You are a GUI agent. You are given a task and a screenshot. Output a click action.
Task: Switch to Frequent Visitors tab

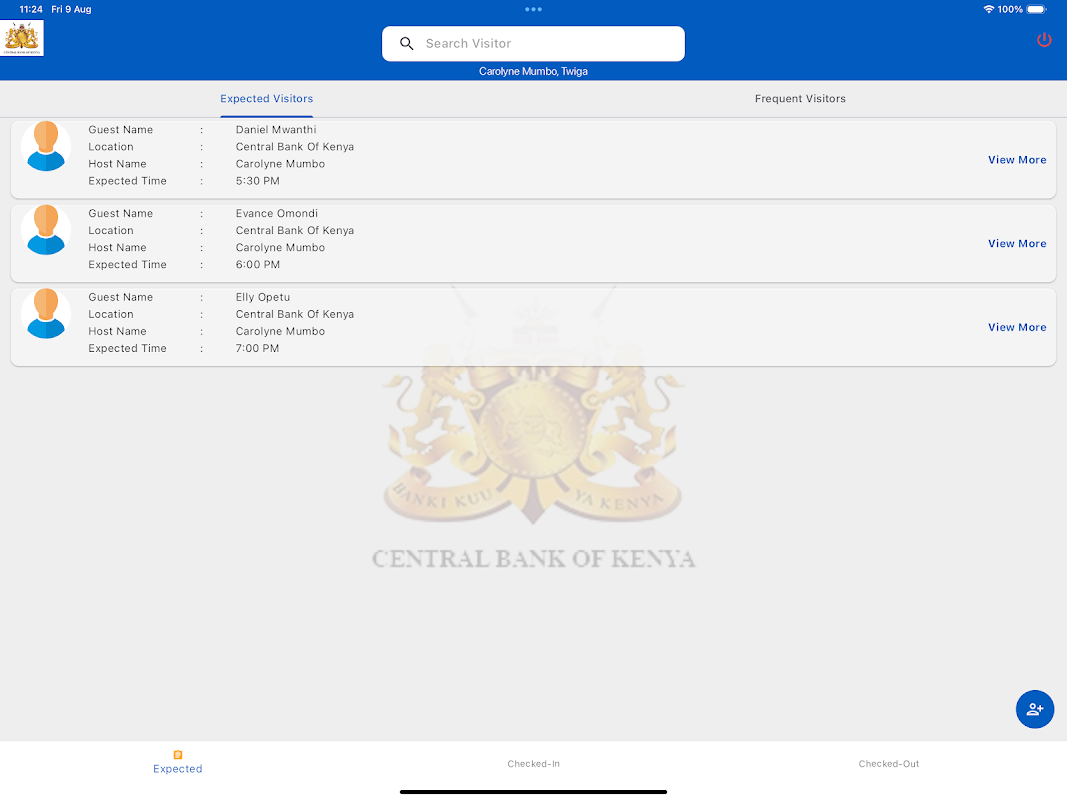tap(800, 99)
